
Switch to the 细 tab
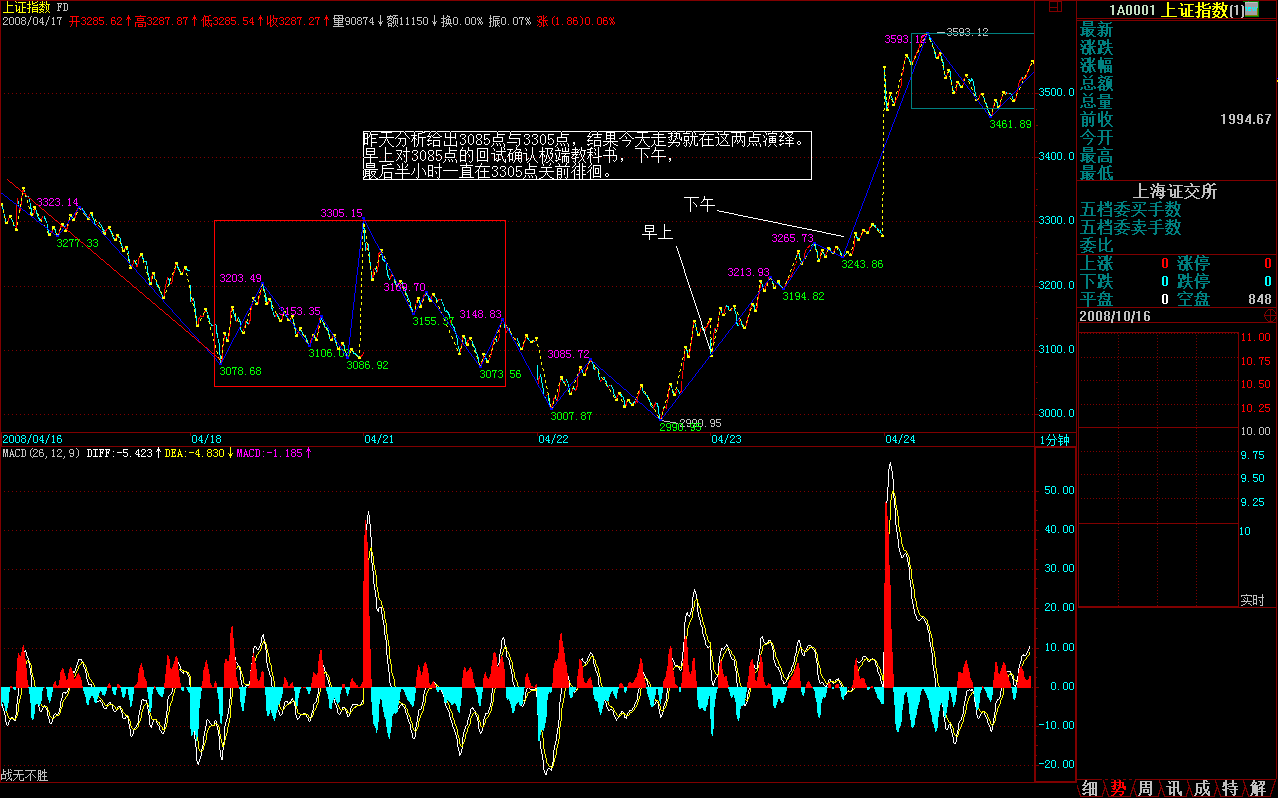pos(1090,789)
